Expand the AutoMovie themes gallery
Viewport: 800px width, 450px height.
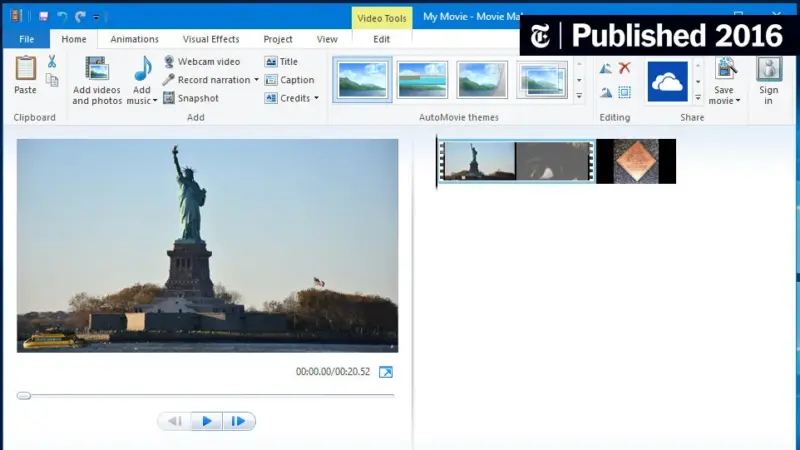click(x=579, y=95)
